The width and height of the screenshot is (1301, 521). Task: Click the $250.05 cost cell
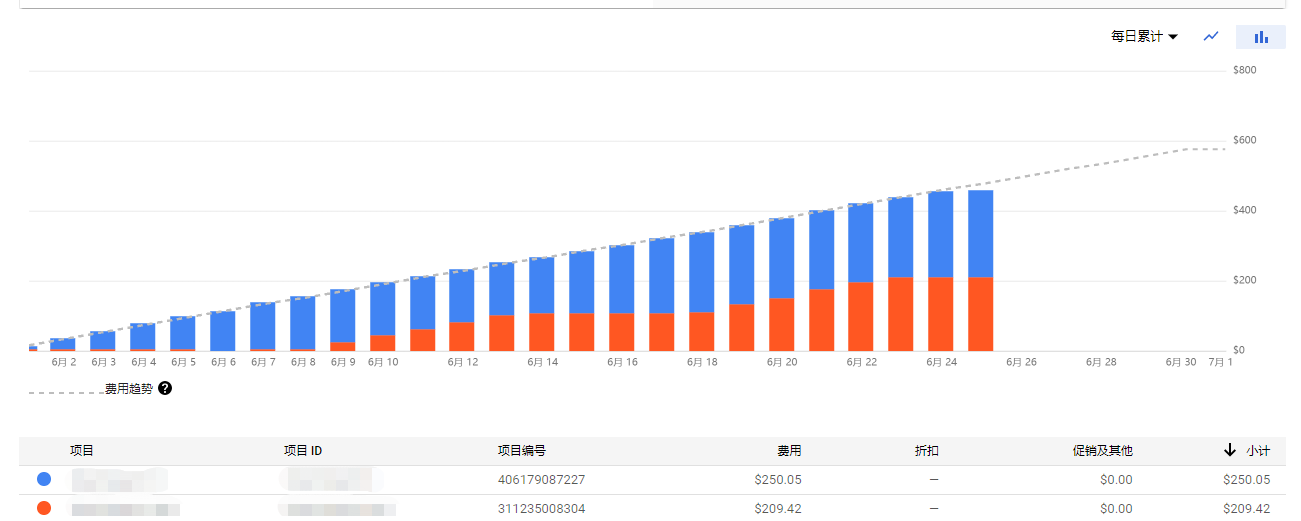(x=778, y=480)
